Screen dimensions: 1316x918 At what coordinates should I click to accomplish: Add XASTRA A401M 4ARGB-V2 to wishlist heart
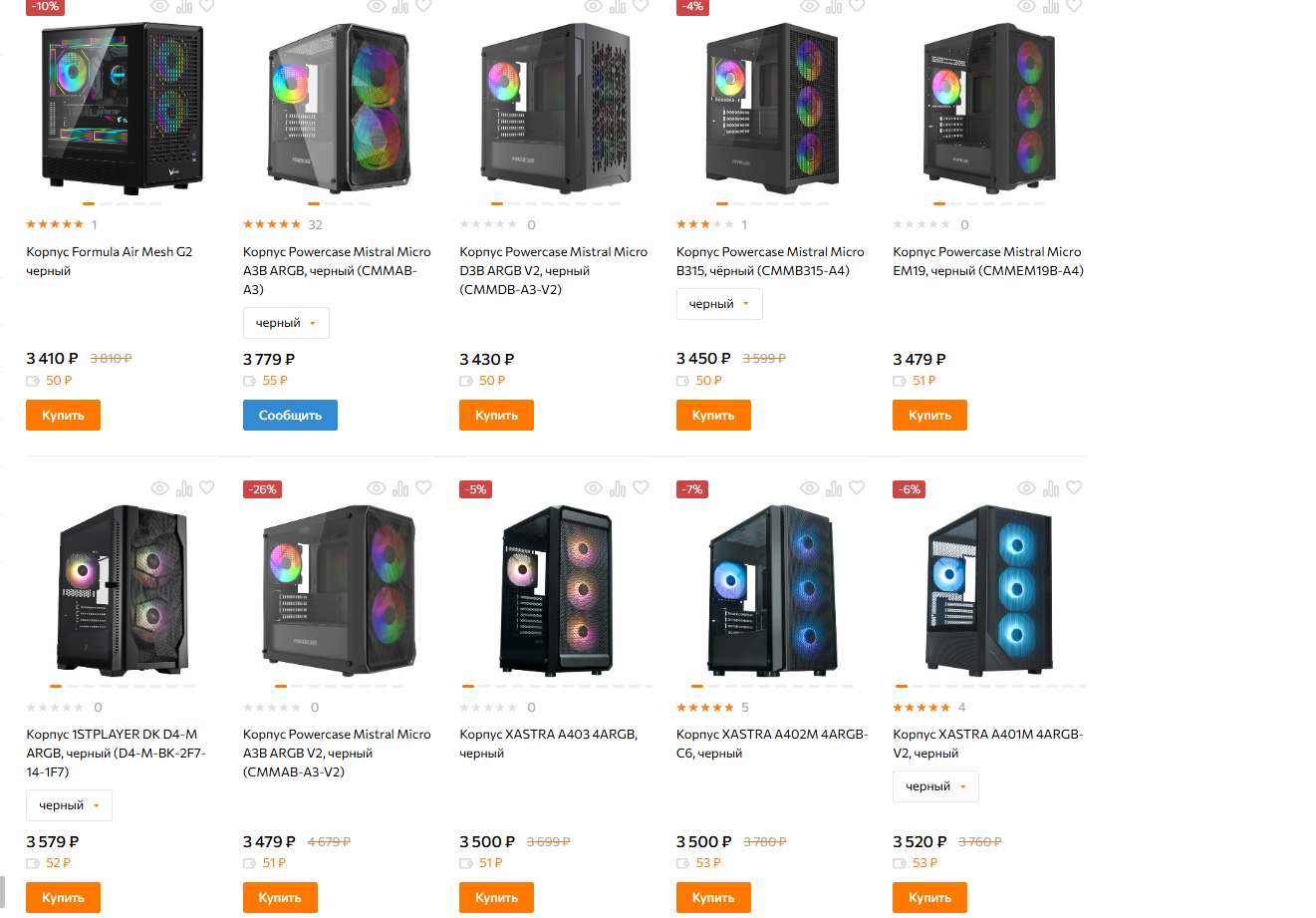pyautogui.click(x=1074, y=488)
